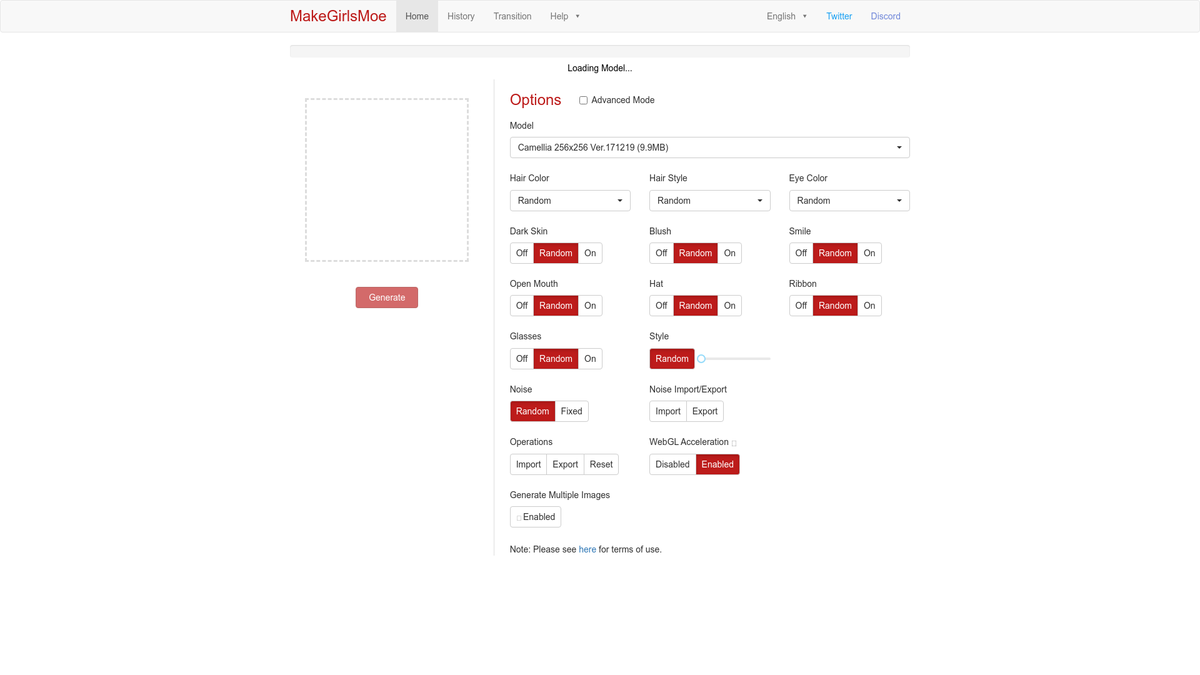Turn Glasses On
Viewport: 1200px width, 675px height.
(590, 359)
